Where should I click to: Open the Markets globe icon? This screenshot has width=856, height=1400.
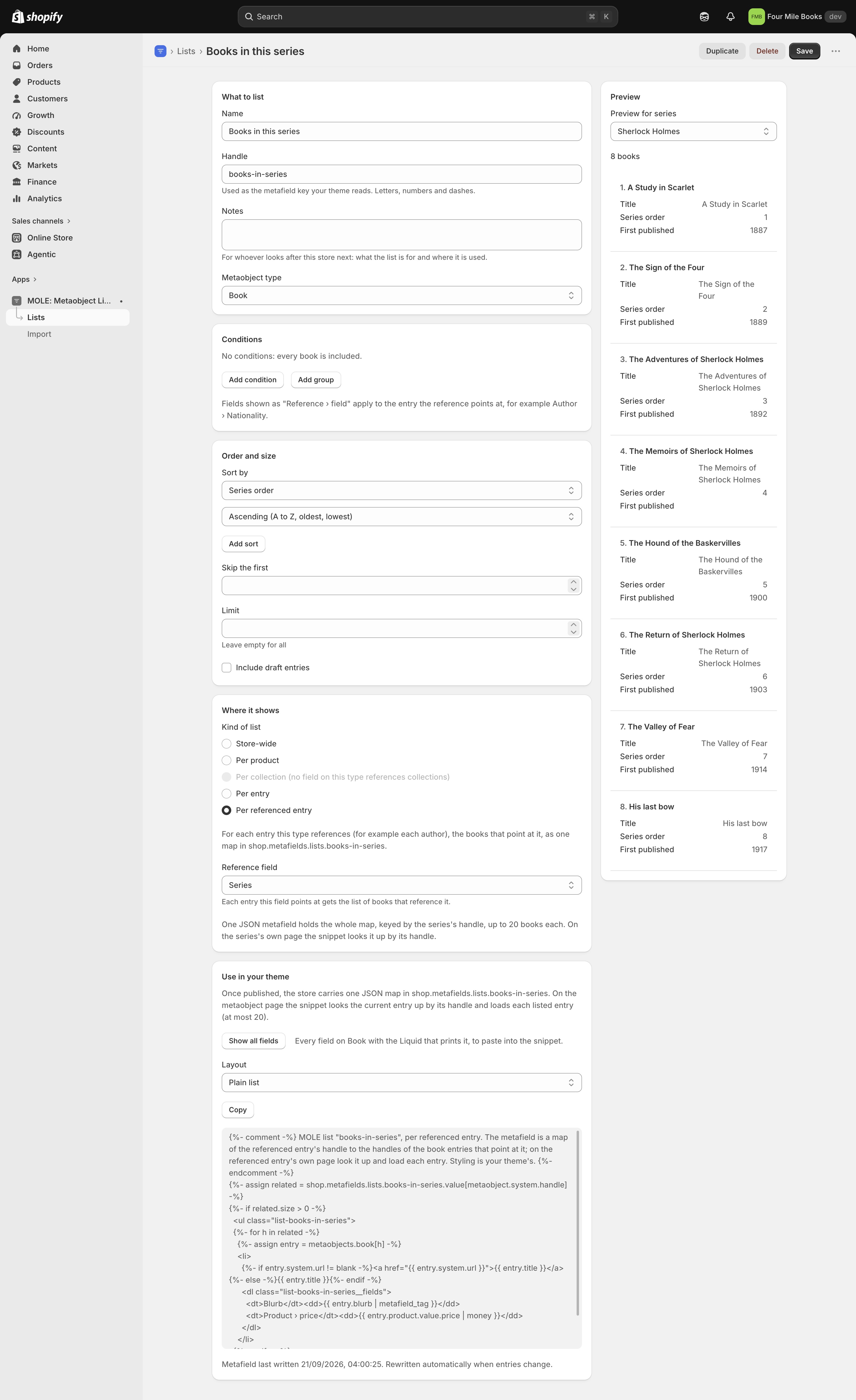(16, 165)
